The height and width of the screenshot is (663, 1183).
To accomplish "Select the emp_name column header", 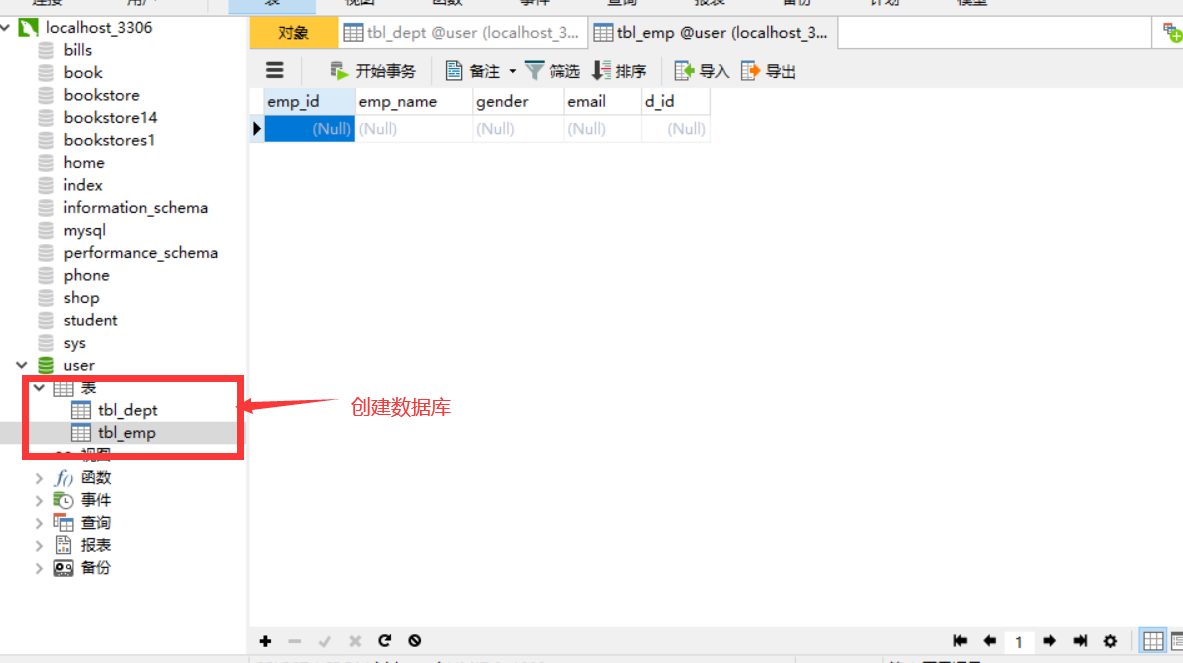I will point(413,101).
